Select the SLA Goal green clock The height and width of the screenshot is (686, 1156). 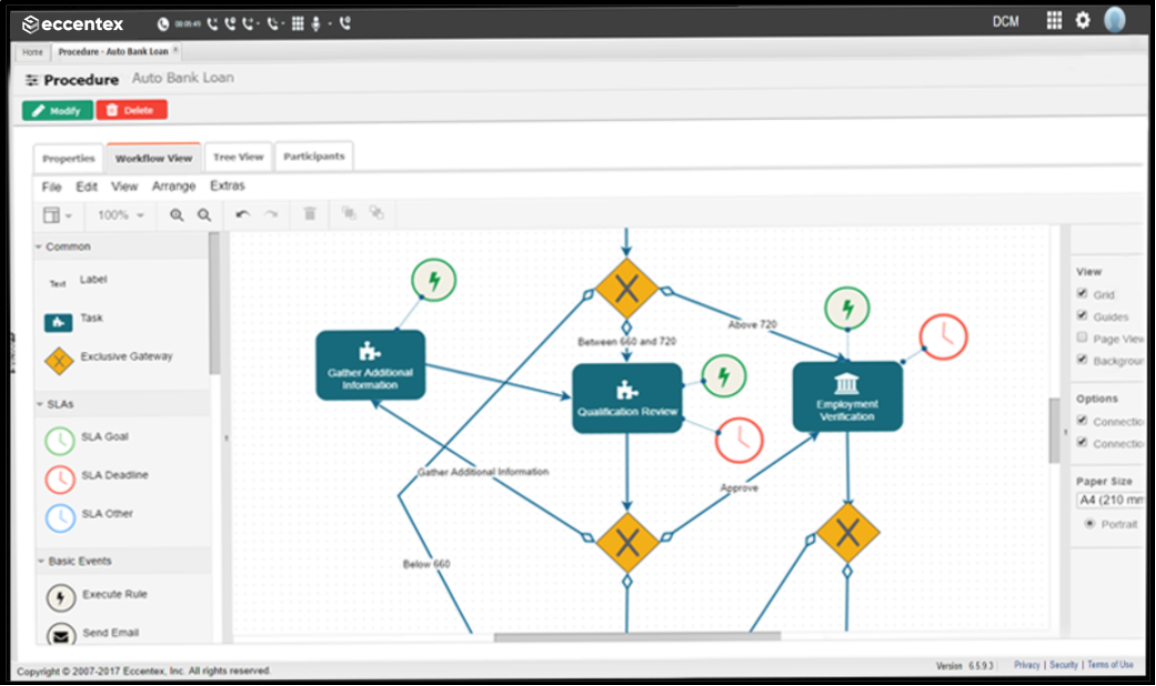click(60, 440)
